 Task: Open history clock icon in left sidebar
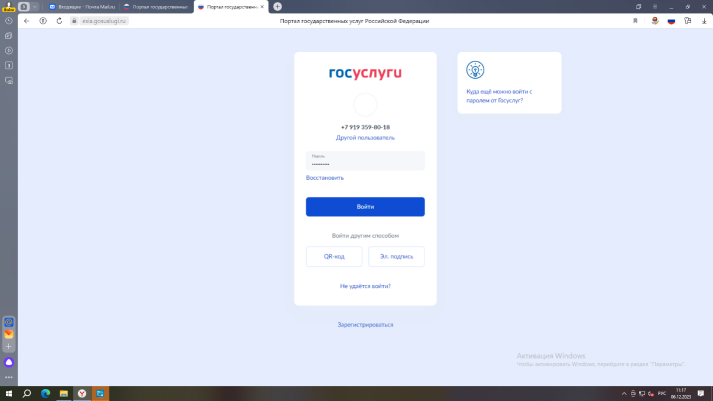(x=8, y=20)
